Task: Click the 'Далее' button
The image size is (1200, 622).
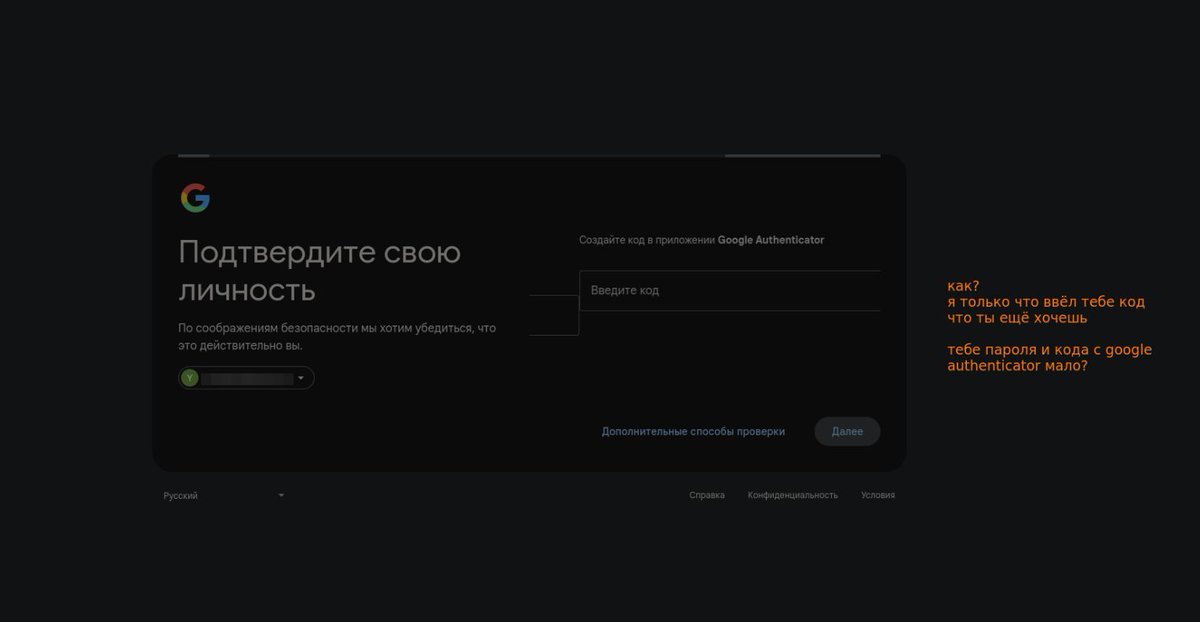Action: pyautogui.click(x=847, y=431)
